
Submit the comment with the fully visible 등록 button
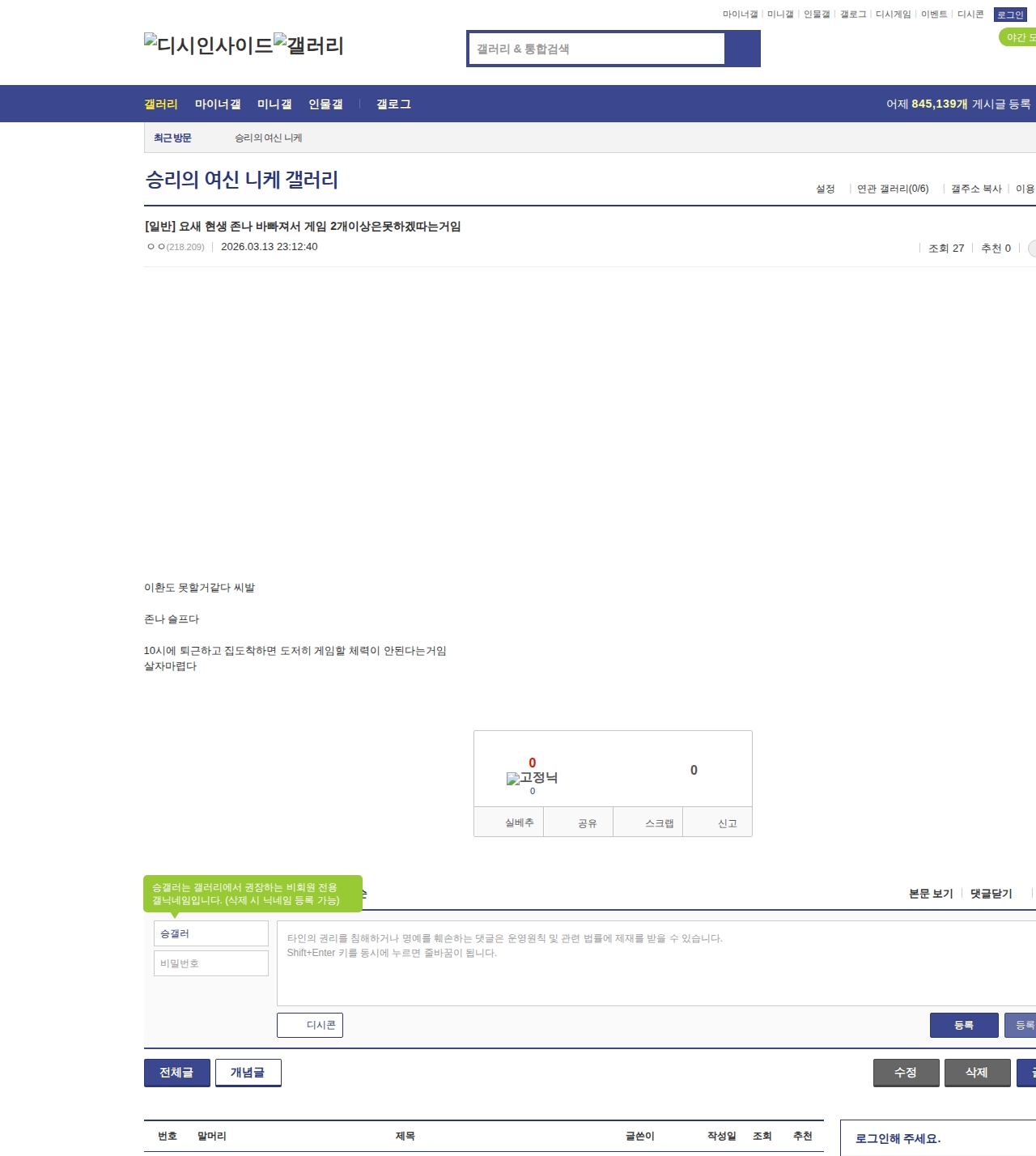(964, 1025)
